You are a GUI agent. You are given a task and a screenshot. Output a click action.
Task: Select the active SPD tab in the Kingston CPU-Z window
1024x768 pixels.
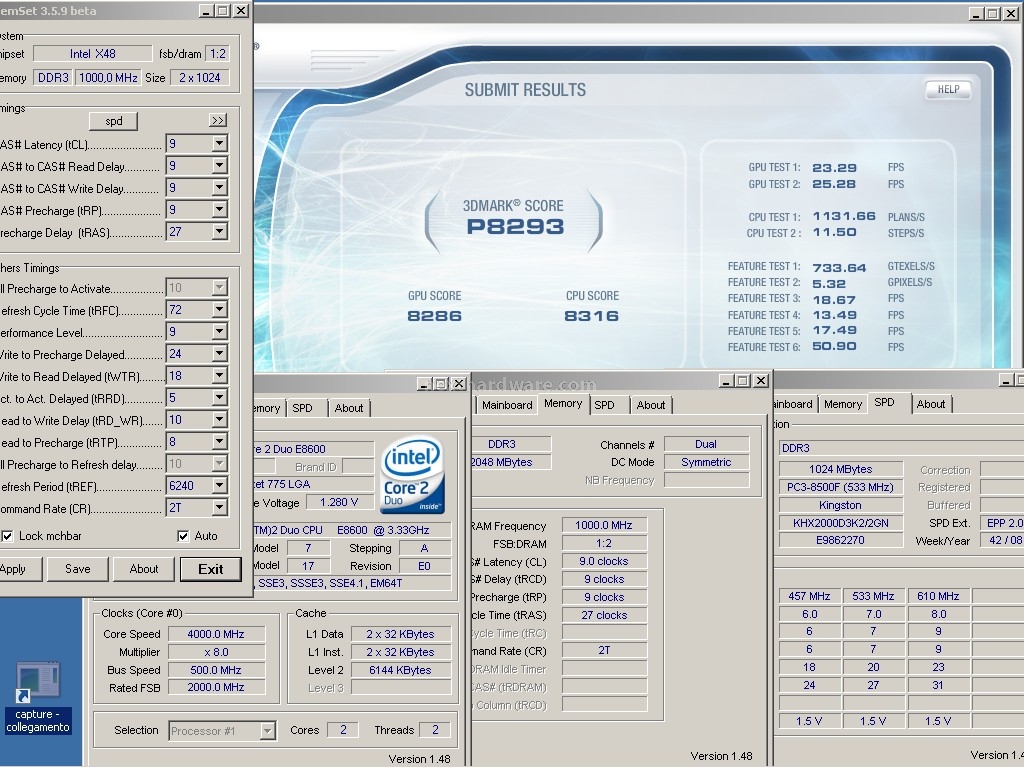885,403
